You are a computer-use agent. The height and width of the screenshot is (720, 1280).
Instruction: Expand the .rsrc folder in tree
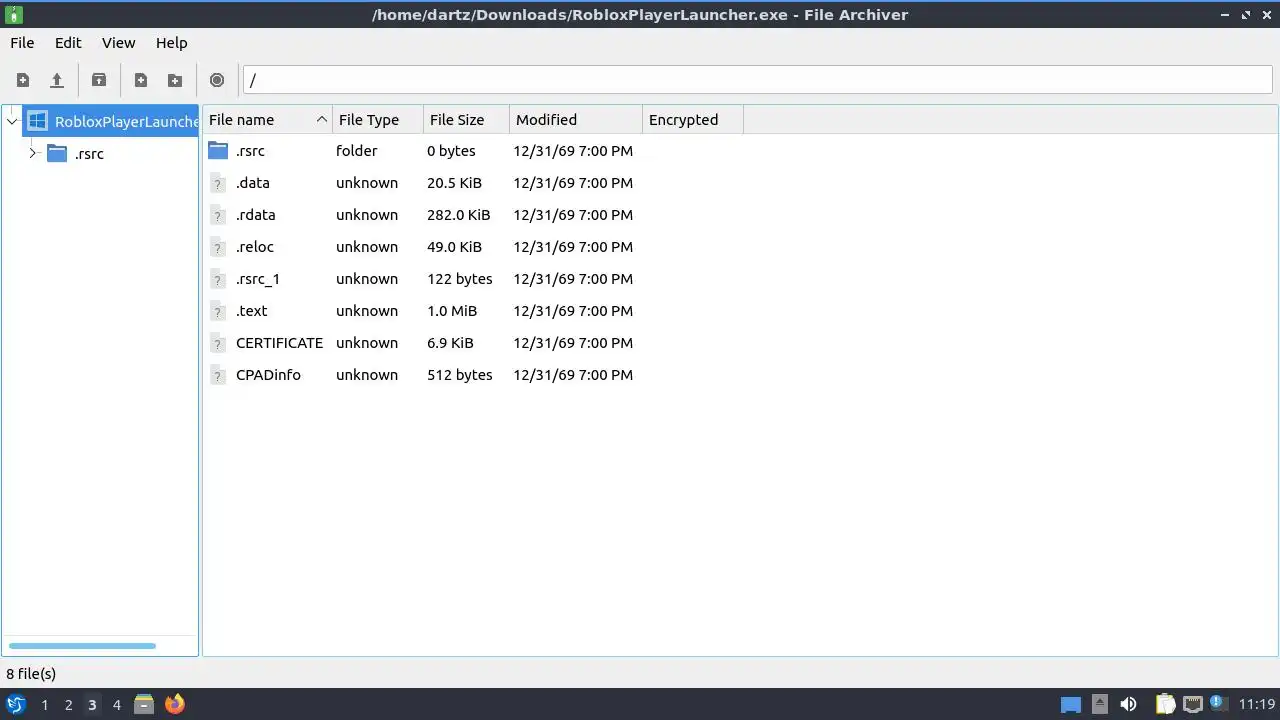pos(32,153)
